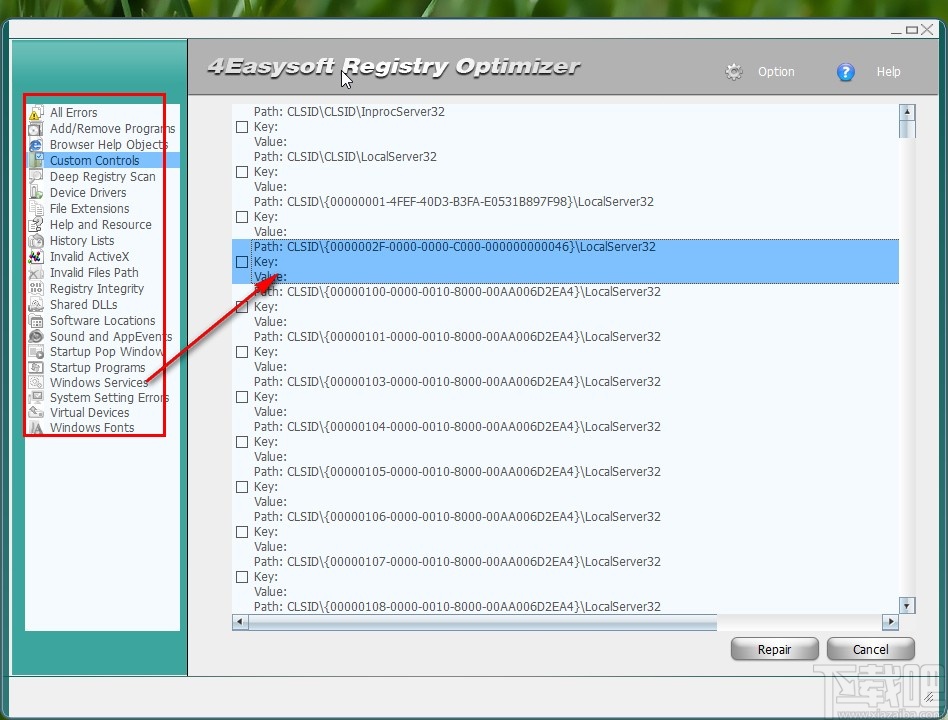This screenshot has width=948, height=720.
Task: Click the Startup Pop Window icon
Action: pos(36,352)
